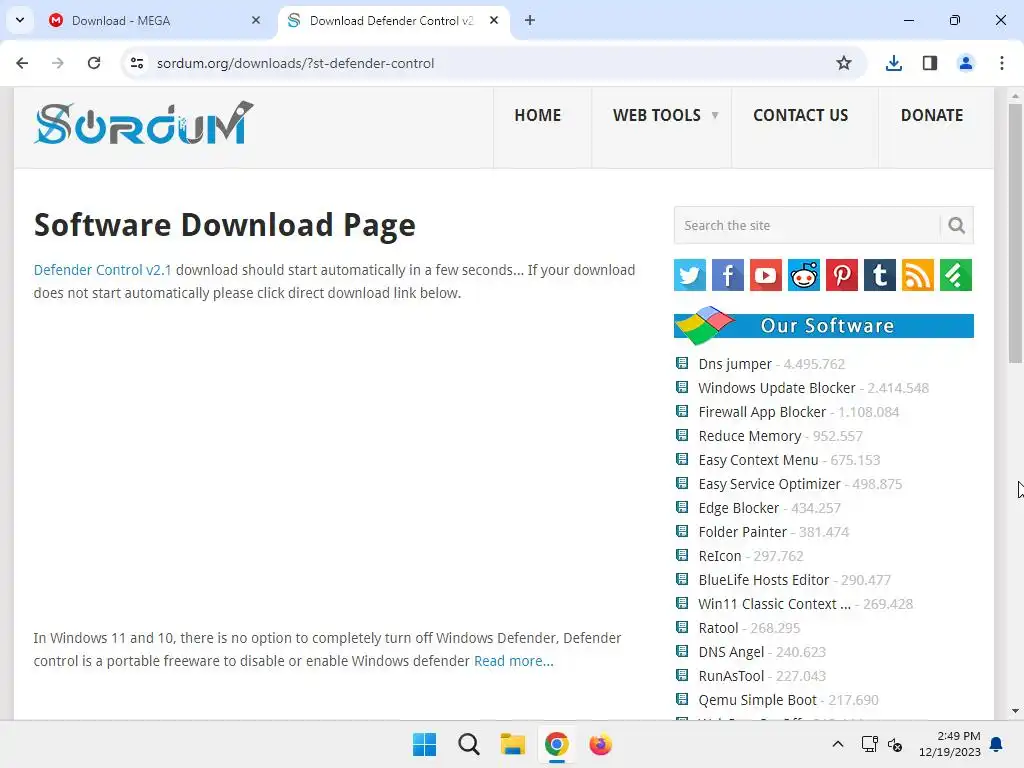Toggle Chrome side panel icon
1024x768 pixels.
930,63
